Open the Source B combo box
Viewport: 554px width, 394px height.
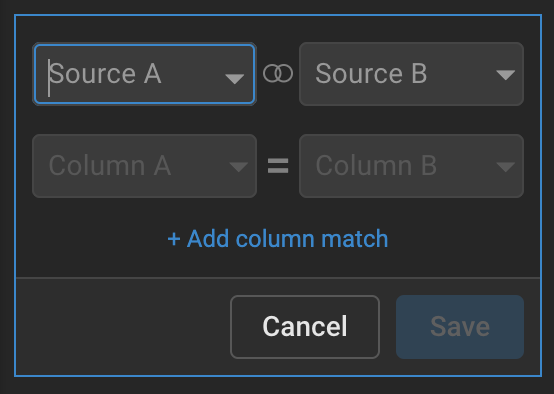[411, 74]
